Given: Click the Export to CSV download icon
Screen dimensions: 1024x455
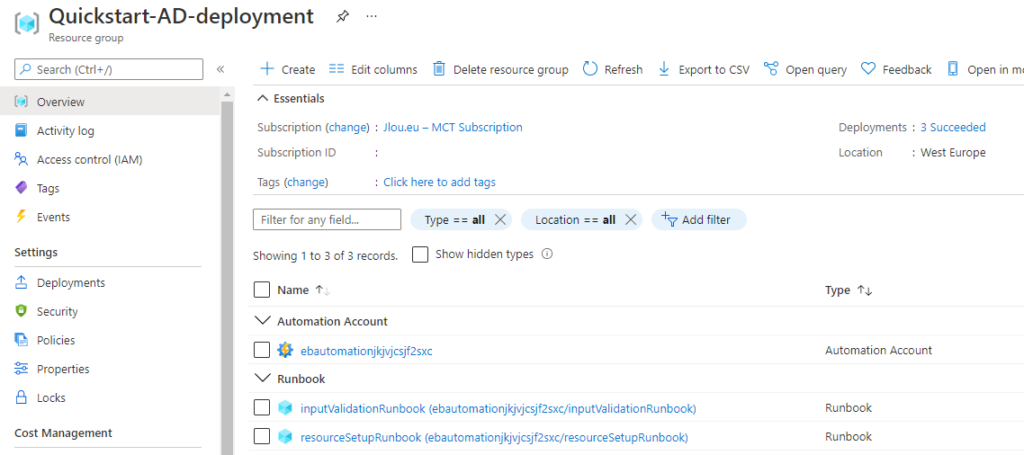Looking at the screenshot, I should [x=664, y=69].
